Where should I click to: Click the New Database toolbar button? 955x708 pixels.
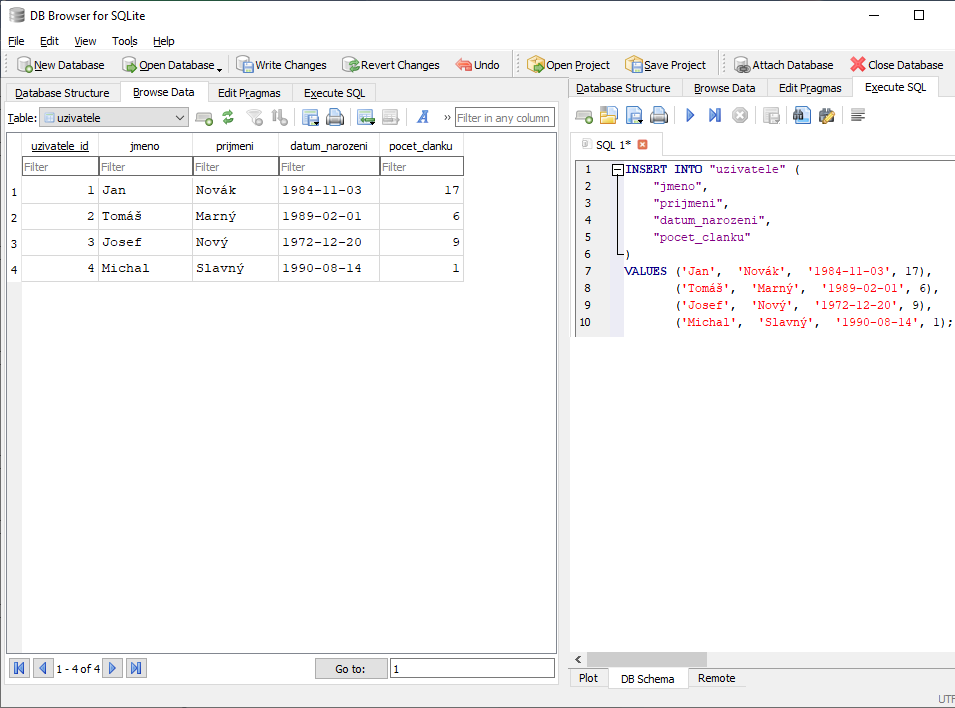pyautogui.click(x=60, y=65)
